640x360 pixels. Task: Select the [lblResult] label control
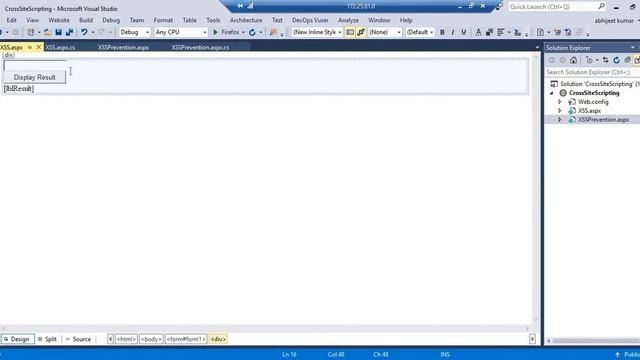[x=19, y=89]
